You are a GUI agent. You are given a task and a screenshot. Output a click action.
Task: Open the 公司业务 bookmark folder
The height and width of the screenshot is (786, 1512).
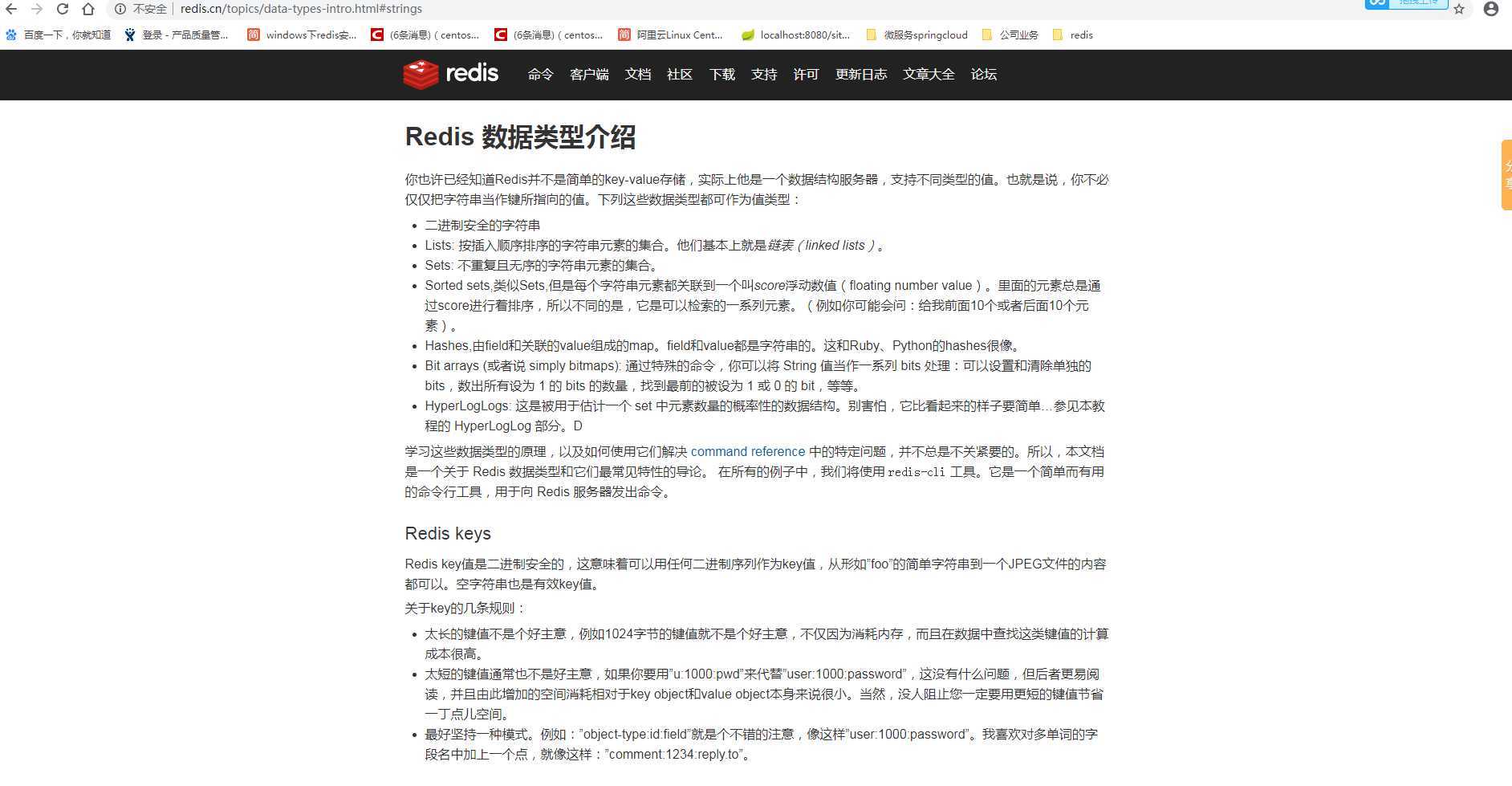[1010, 35]
